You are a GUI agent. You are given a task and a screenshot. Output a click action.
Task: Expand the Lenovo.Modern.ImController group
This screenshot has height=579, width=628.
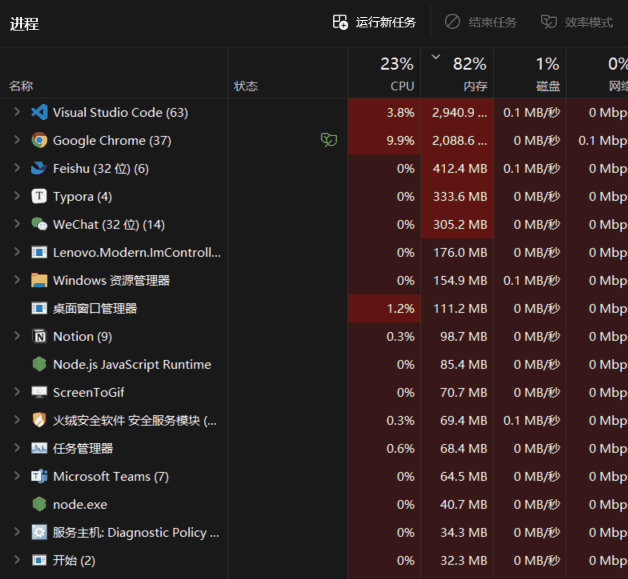17,251
